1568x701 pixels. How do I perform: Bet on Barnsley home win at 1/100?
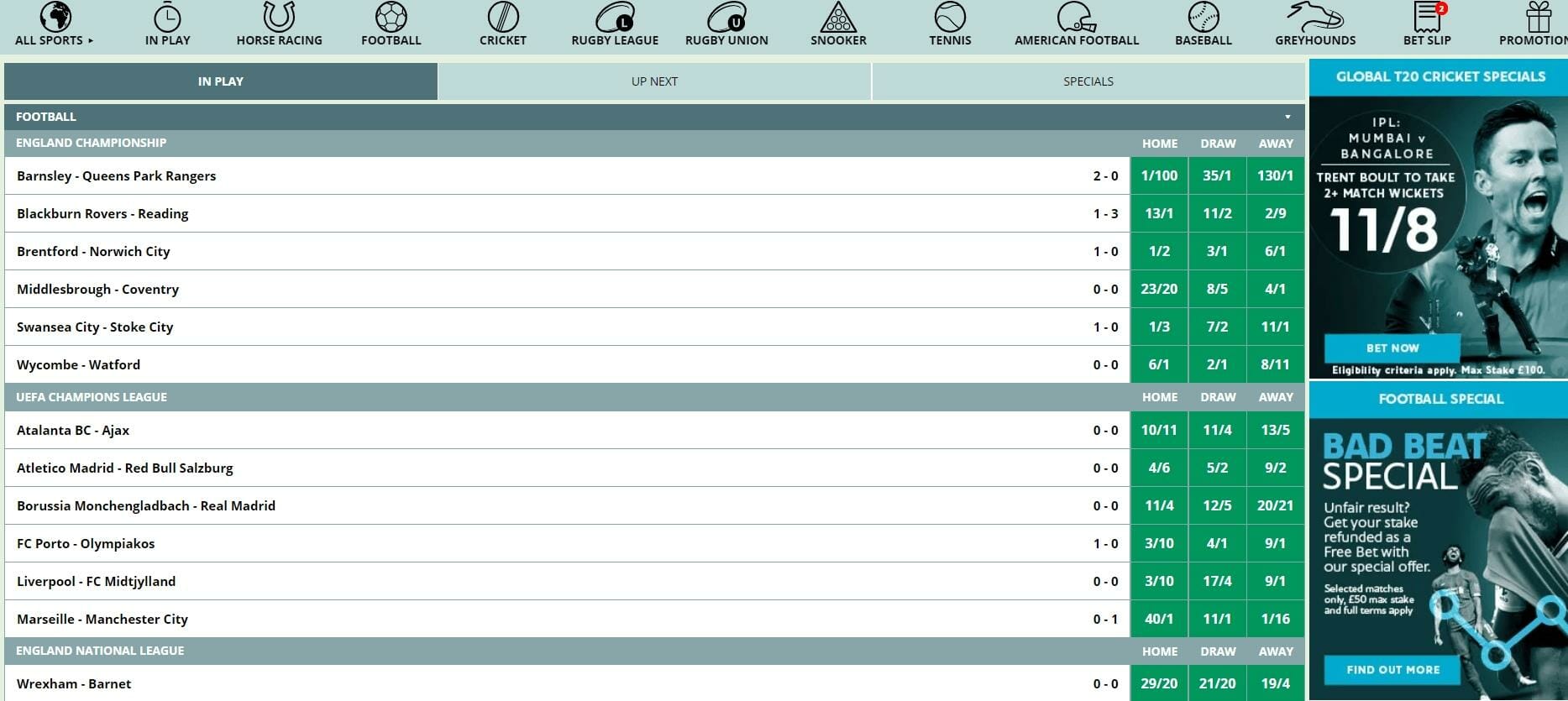click(1159, 175)
